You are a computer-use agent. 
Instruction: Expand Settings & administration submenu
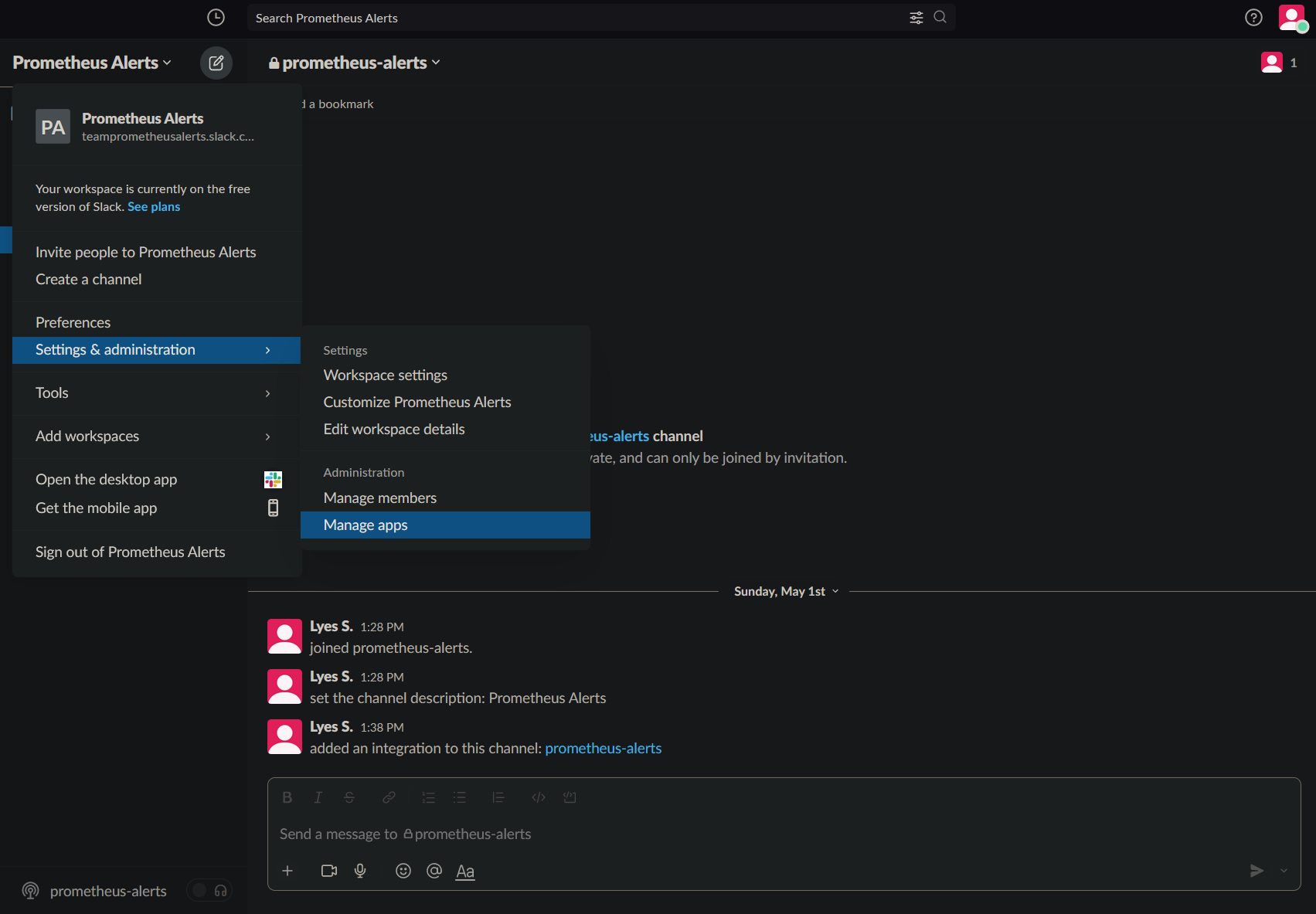pos(156,350)
